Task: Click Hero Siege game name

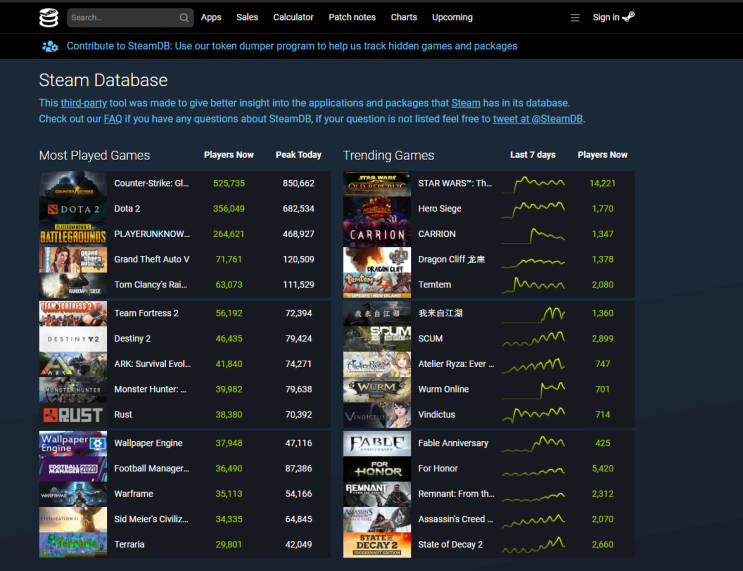Action: (x=440, y=209)
